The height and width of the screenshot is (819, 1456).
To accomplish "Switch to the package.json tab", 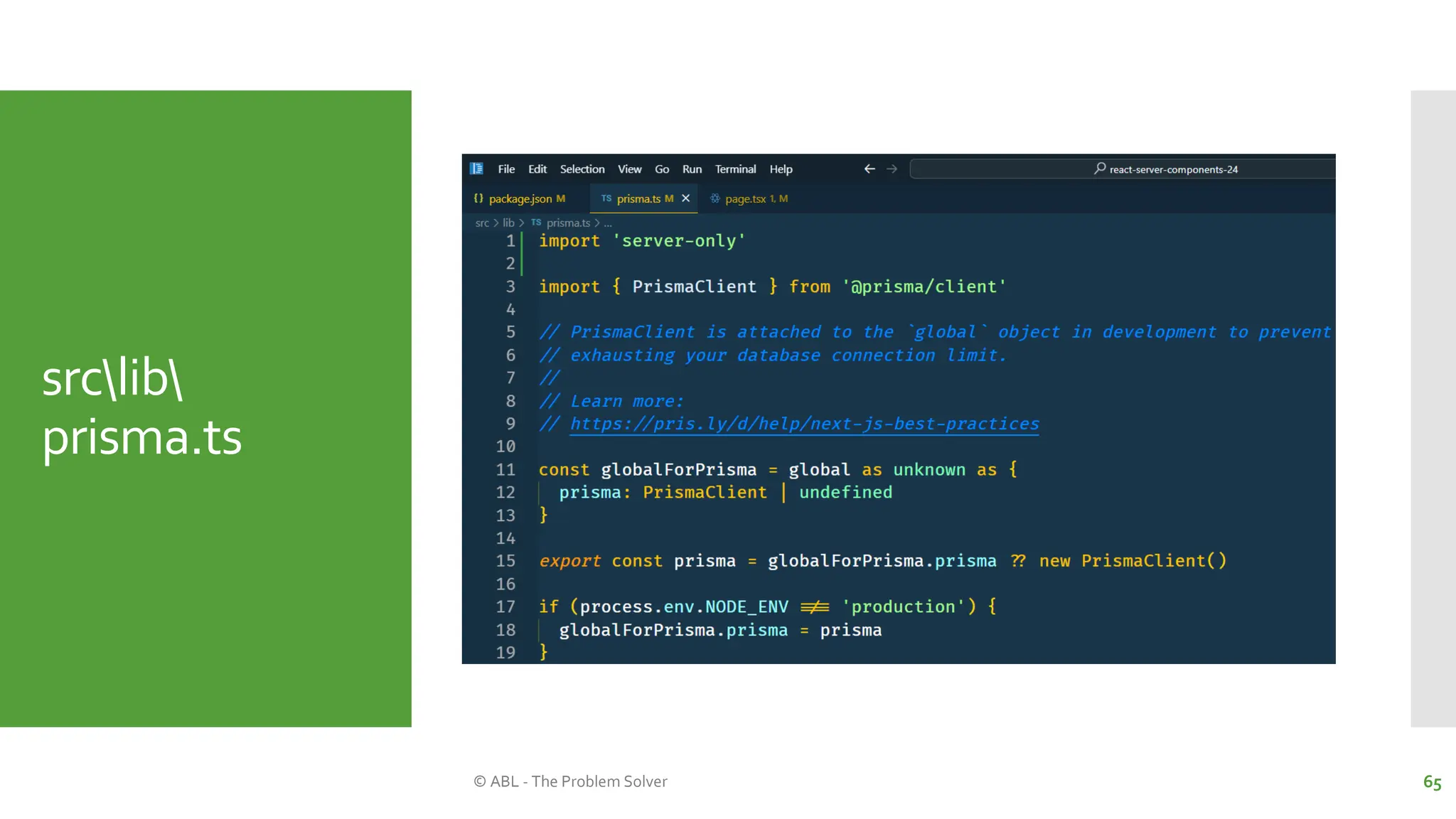I will pyautogui.click(x=520, y=198).
